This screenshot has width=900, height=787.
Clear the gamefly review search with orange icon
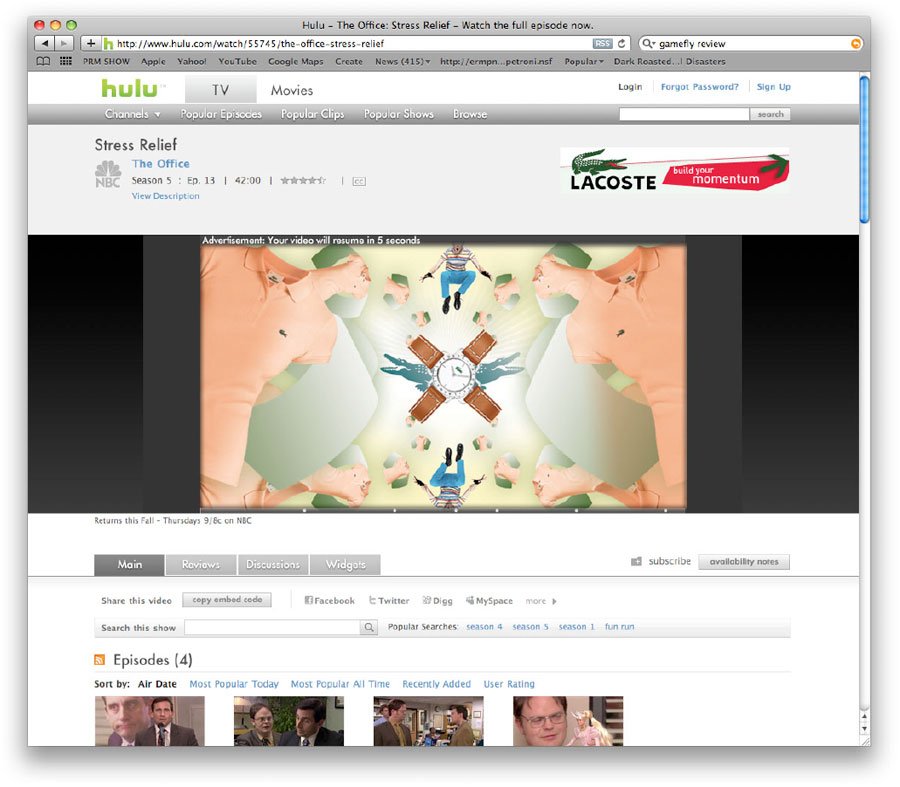point(855,44)
